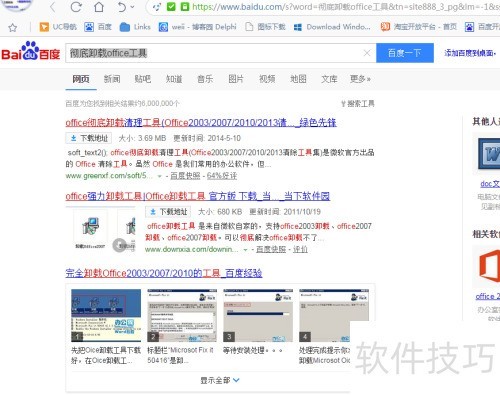
Task: Open the weii Delphi blog bookmark
Action: 198,27
